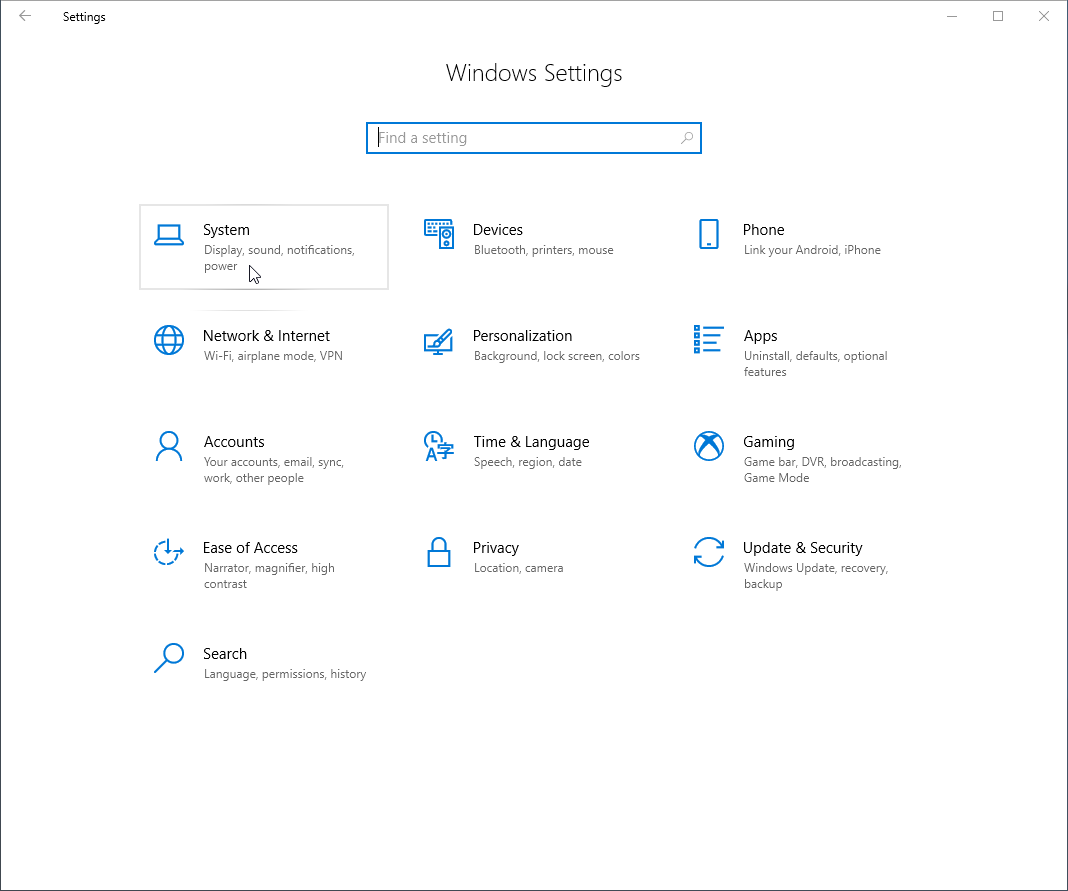
Task: Select the Network & Internet heading
Action: (x=266, y=336)
